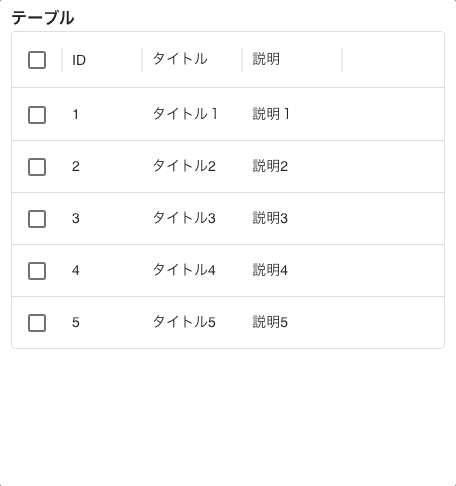Mark the row 4 checkbox

click(37, 271)
